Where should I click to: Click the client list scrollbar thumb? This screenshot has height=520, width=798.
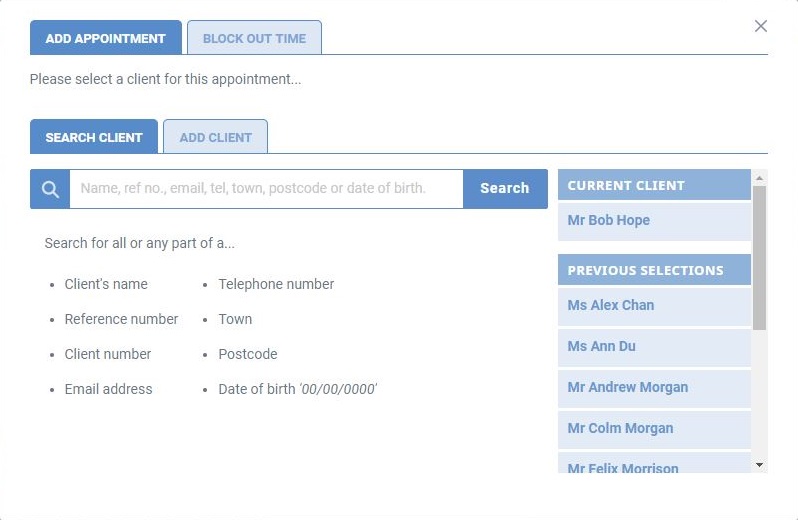coord(759,257)
